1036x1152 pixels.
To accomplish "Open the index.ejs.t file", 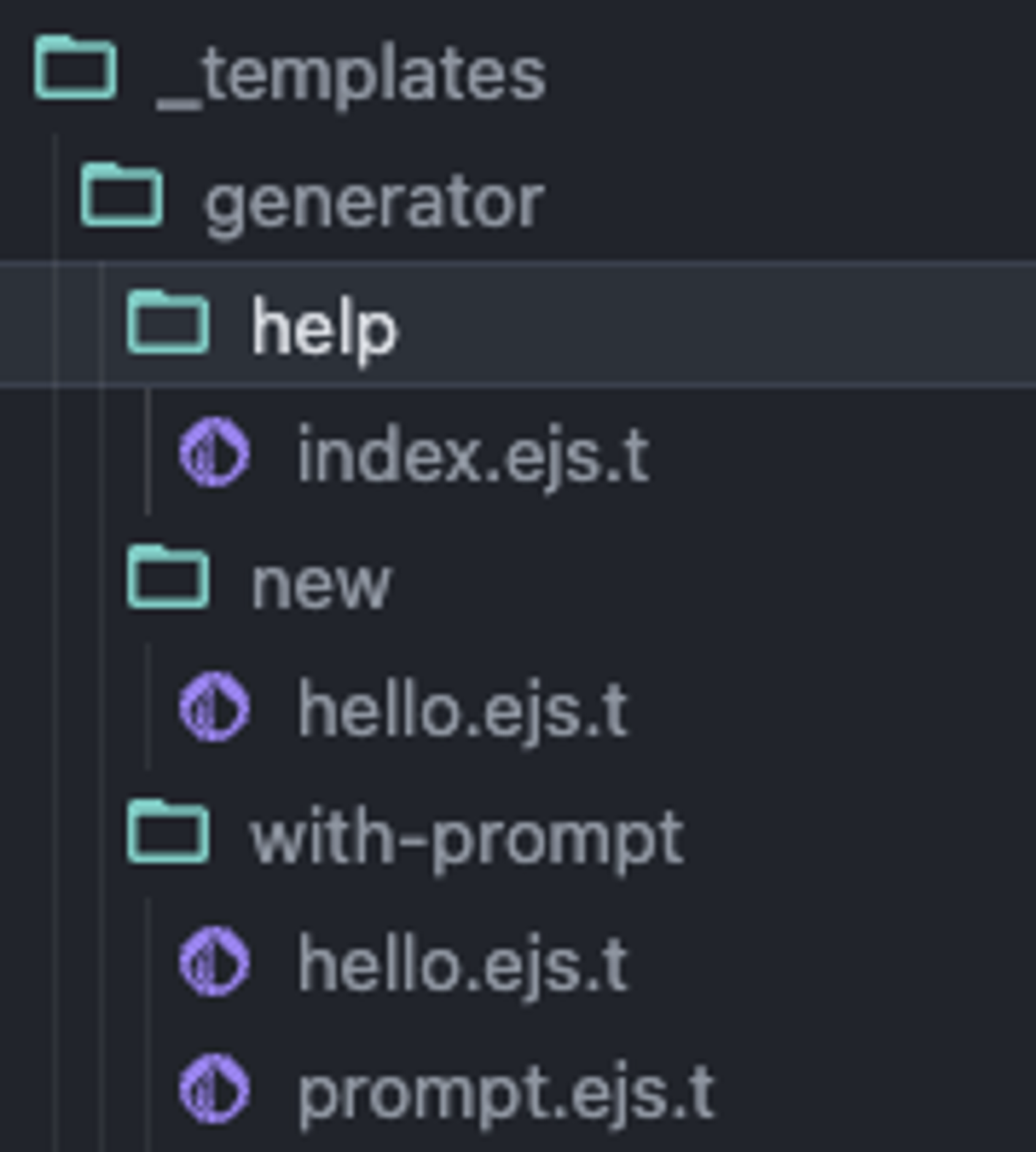I will pyautogui.click(x=473, y=457).
